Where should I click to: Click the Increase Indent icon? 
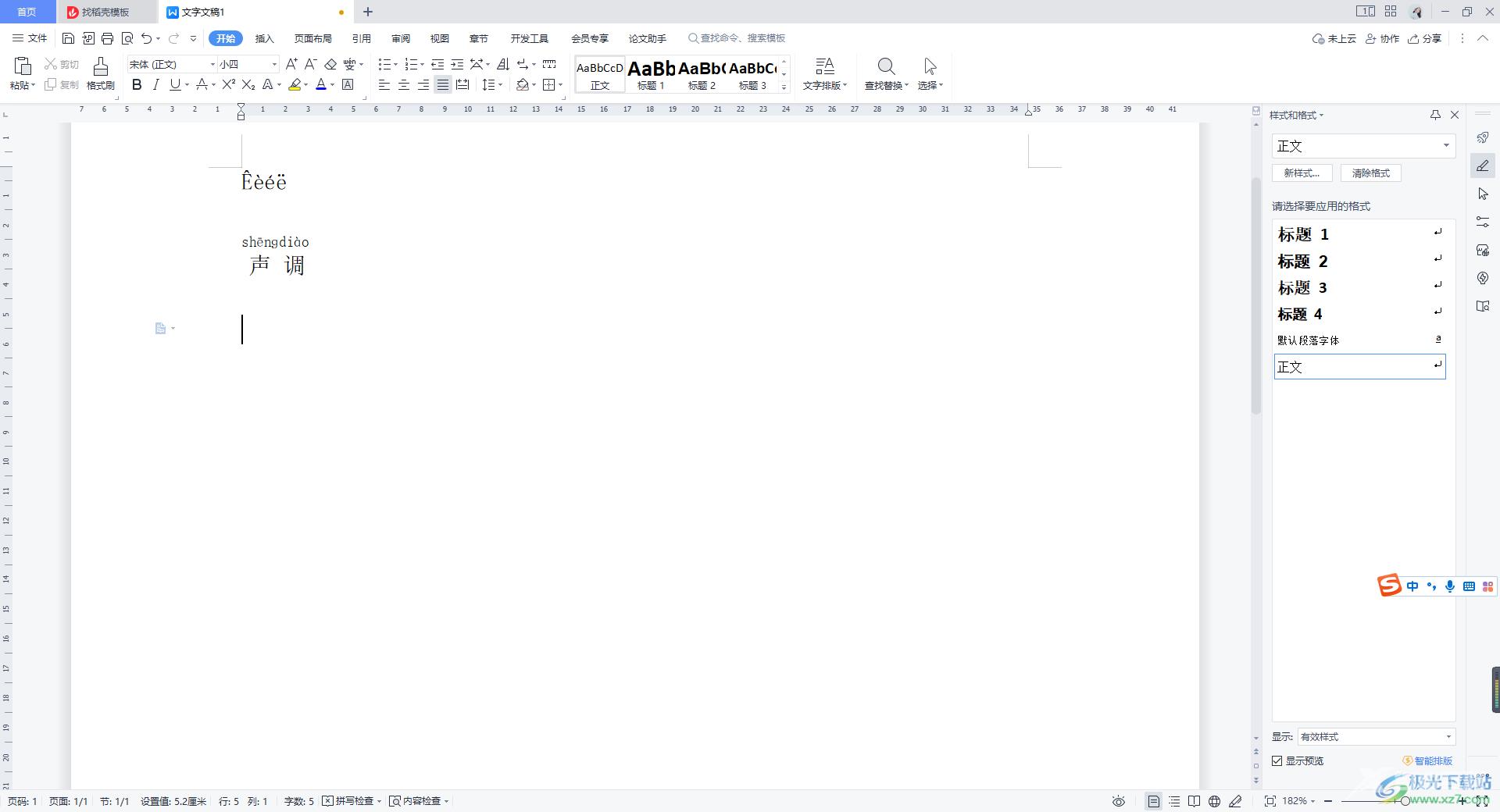pyautogui.click(x=457, y=64)
